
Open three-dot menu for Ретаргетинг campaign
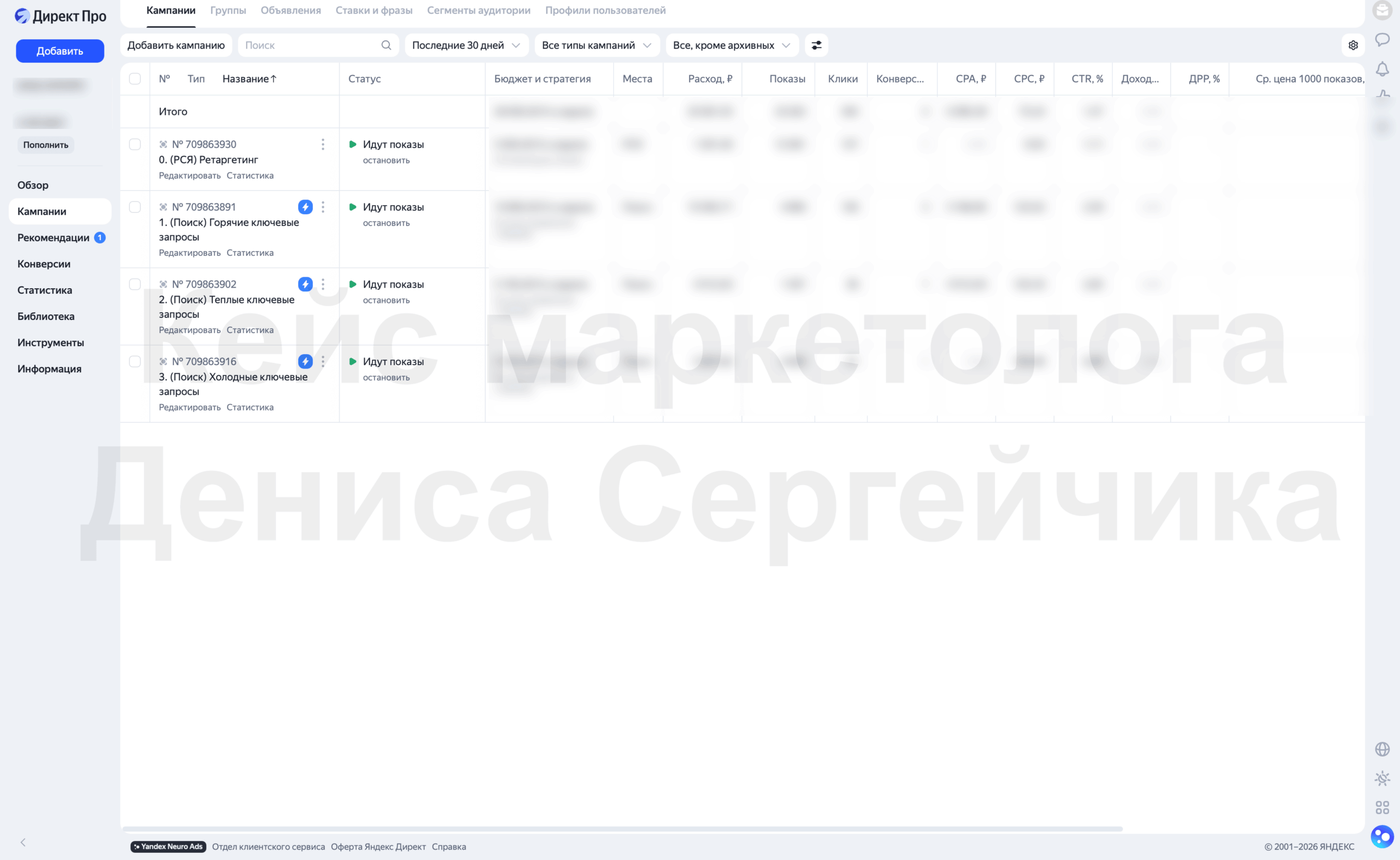tap(323, 144)
